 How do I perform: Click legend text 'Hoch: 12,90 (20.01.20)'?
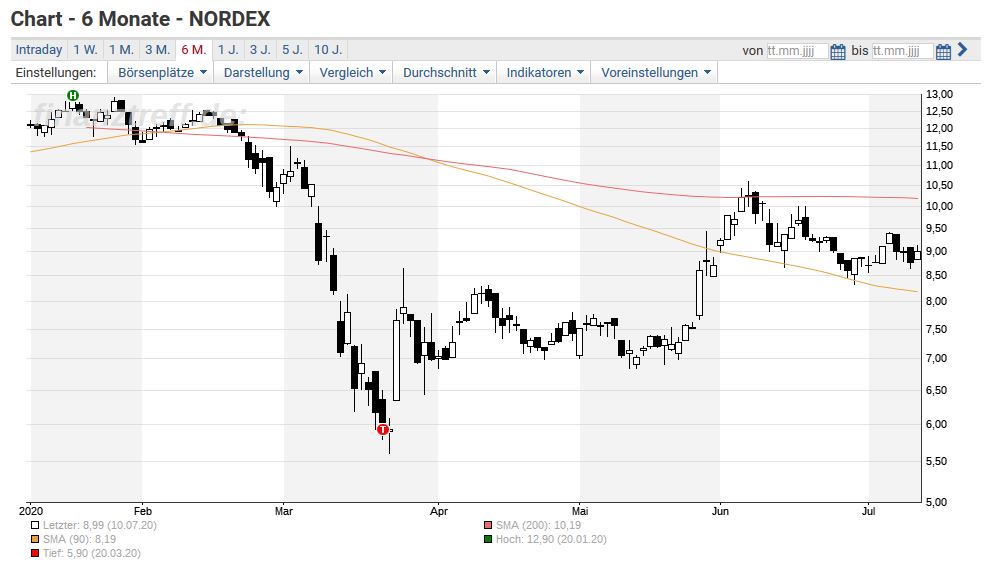point(551,539)
